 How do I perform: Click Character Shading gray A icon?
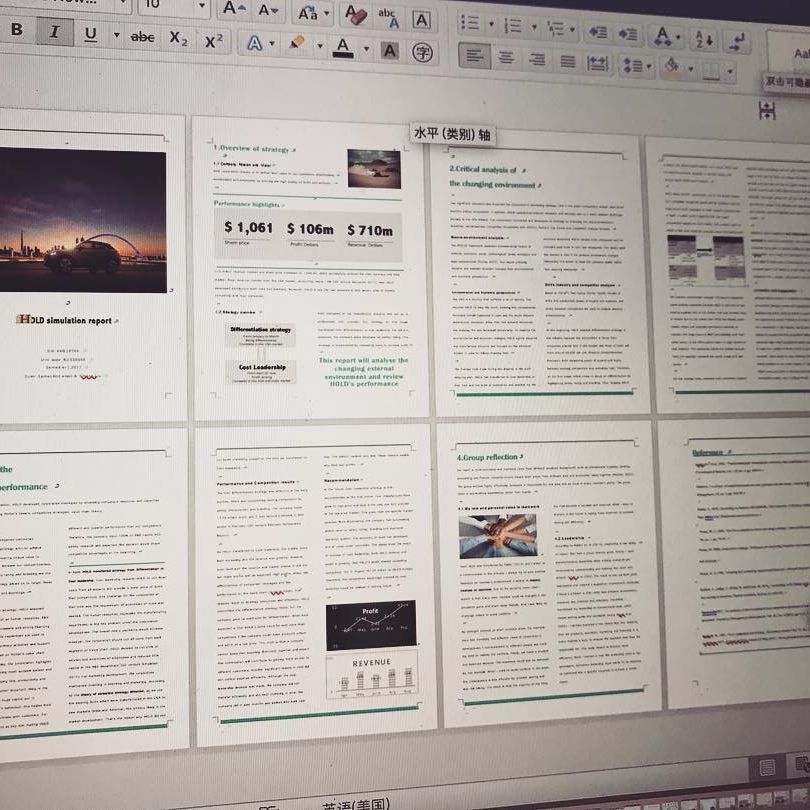[390, 51]
